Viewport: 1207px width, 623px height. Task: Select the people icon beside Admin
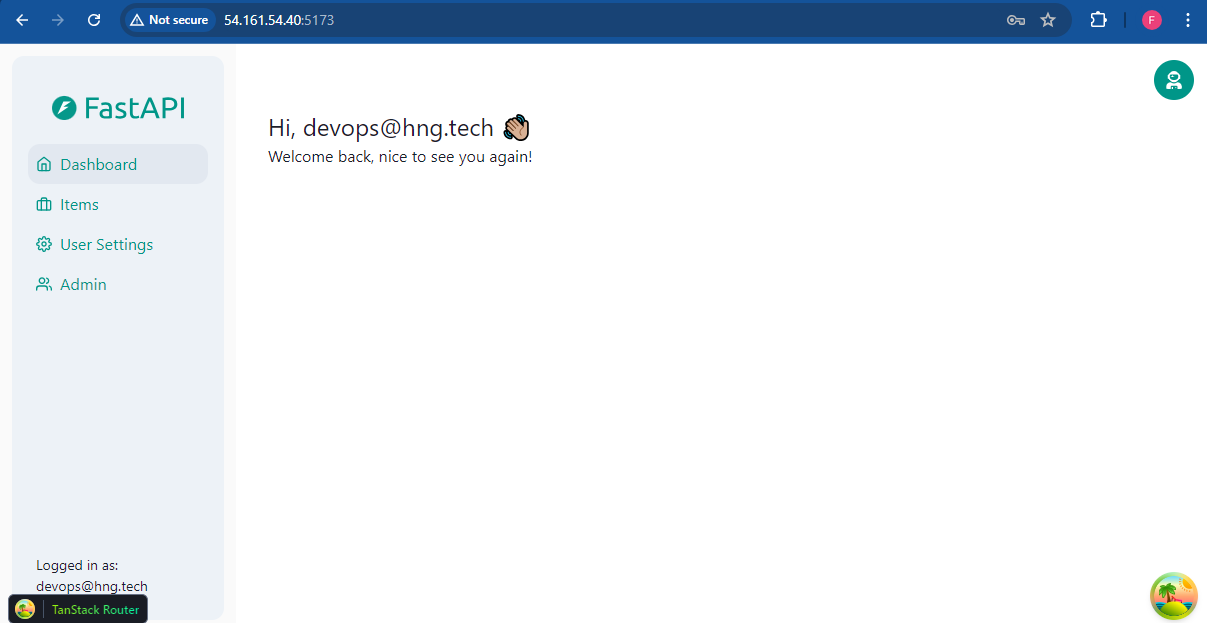coord(43,284)
